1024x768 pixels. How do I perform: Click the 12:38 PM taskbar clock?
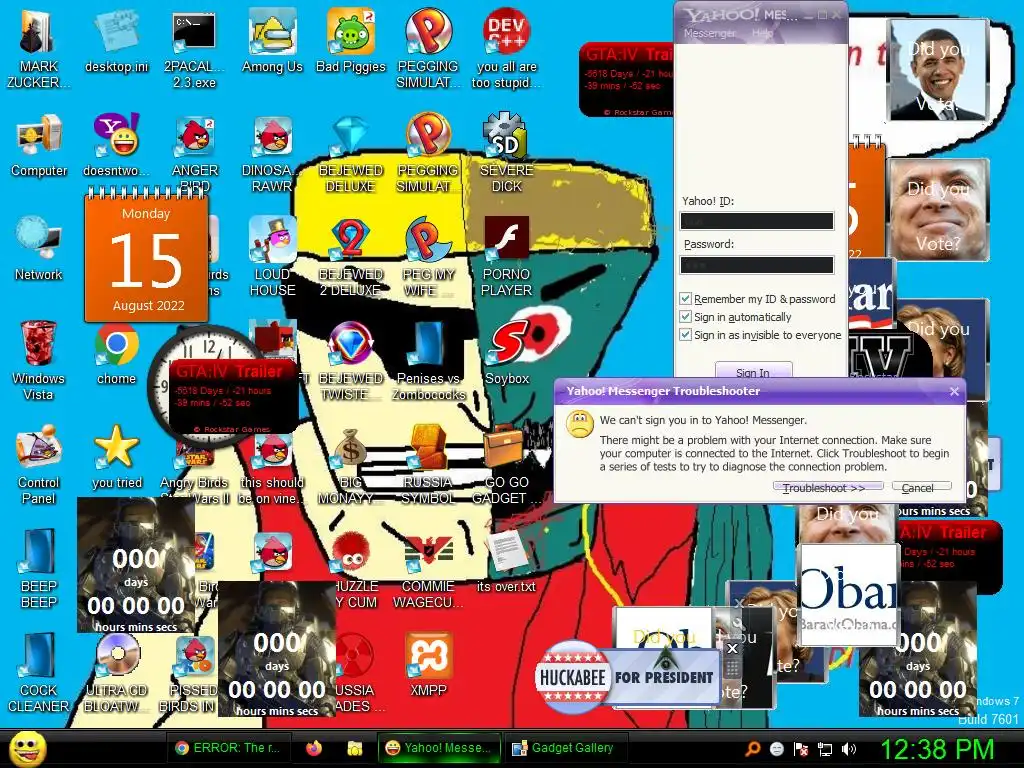point(937,749)
